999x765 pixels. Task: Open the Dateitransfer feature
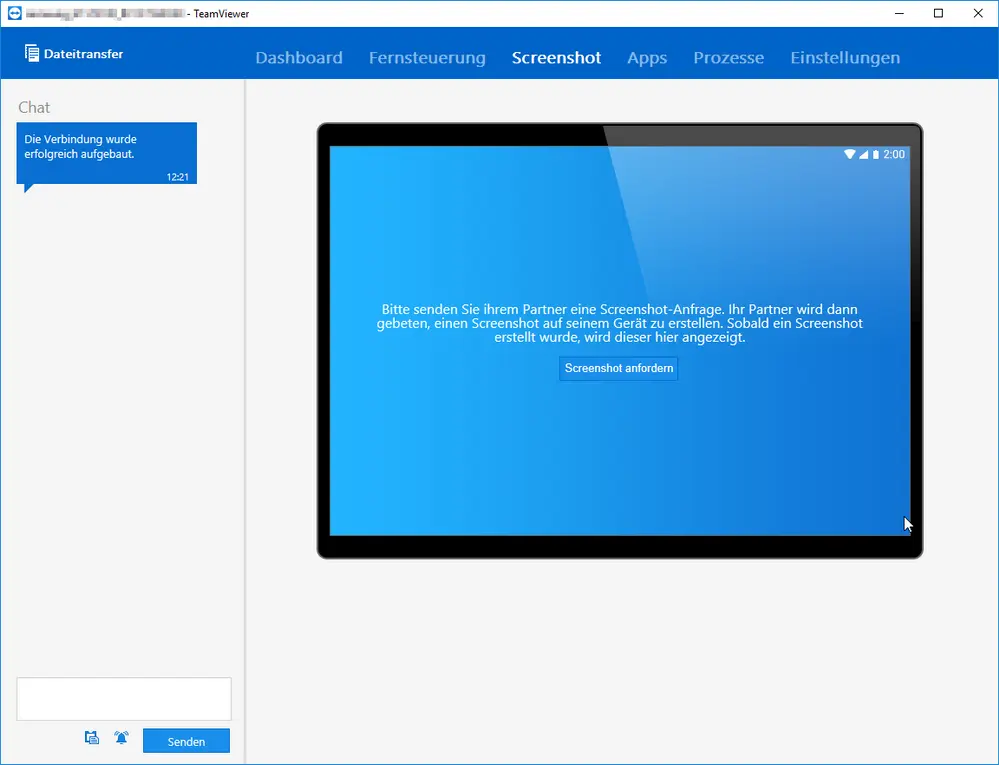coord(74,54)
